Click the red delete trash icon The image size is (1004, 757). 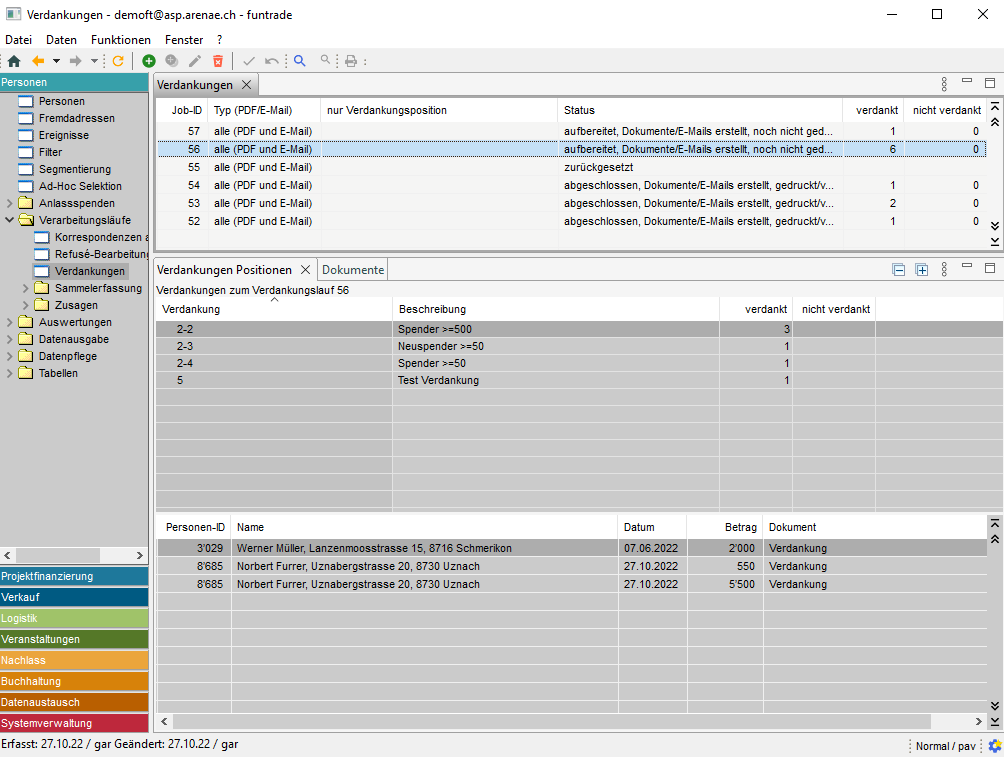click(218, 61)
